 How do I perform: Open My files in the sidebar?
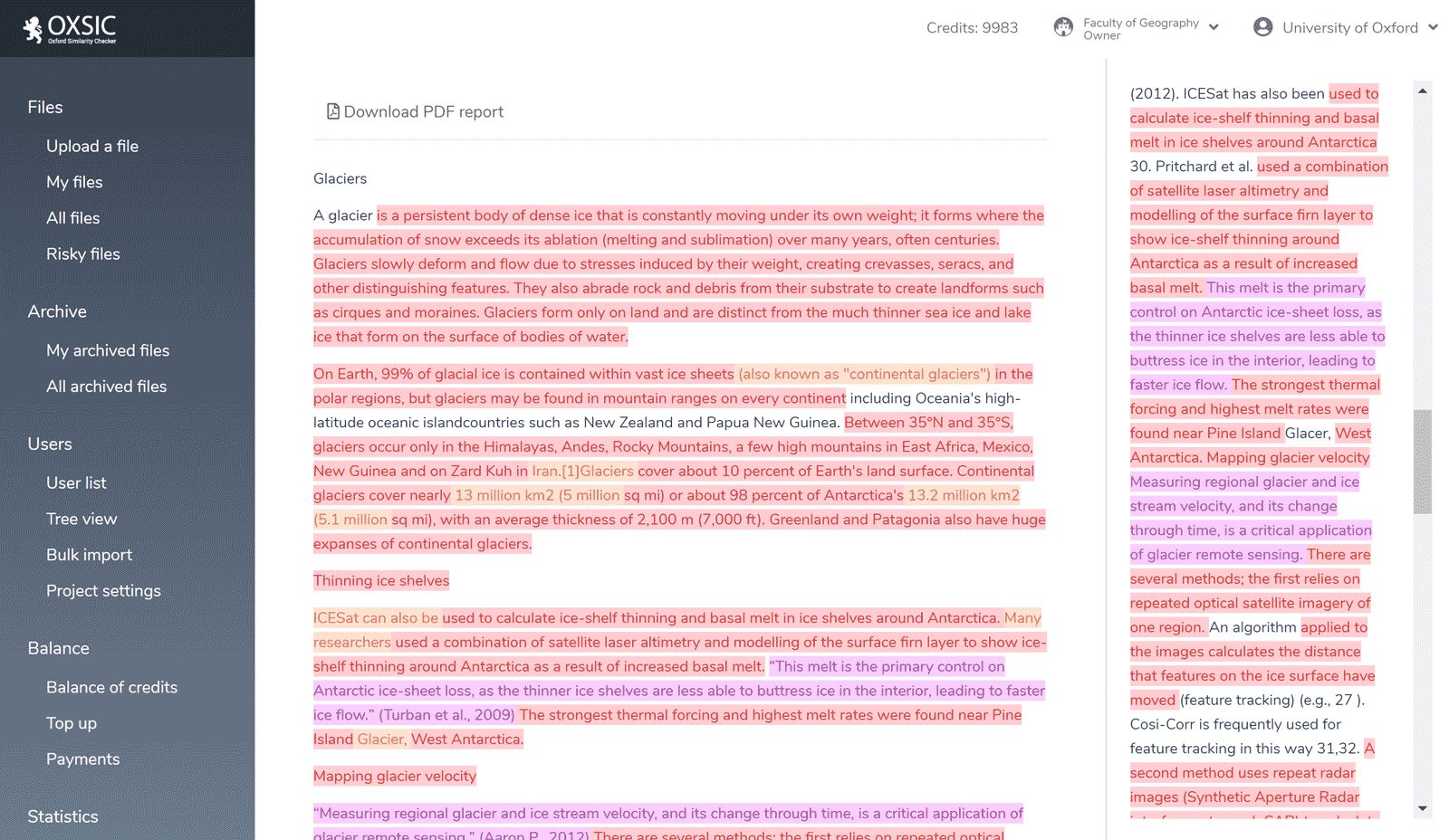point(74,182)
